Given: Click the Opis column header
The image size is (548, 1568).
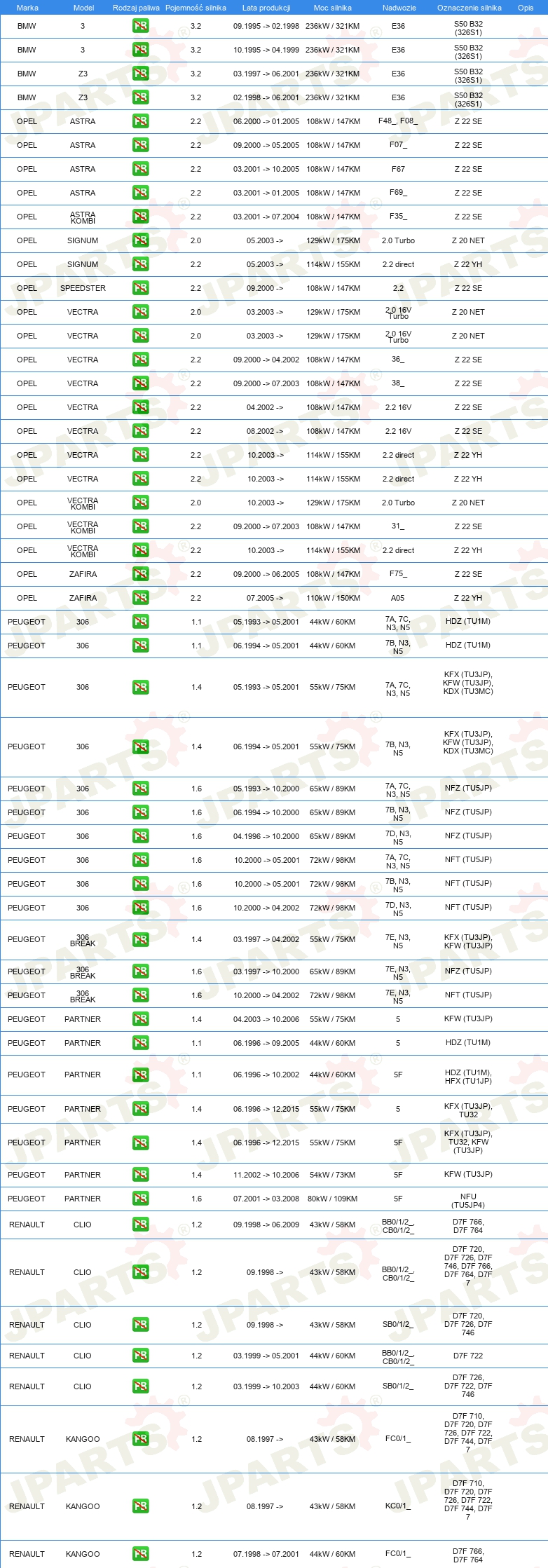Looking at the screenshot, I should (526, 8).
